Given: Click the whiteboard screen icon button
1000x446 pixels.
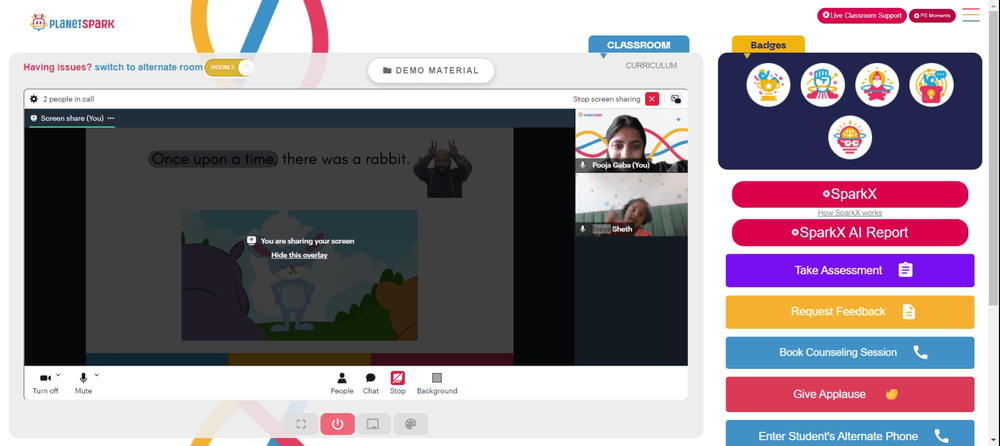Looking at the screenshot, I should point(374,424).
